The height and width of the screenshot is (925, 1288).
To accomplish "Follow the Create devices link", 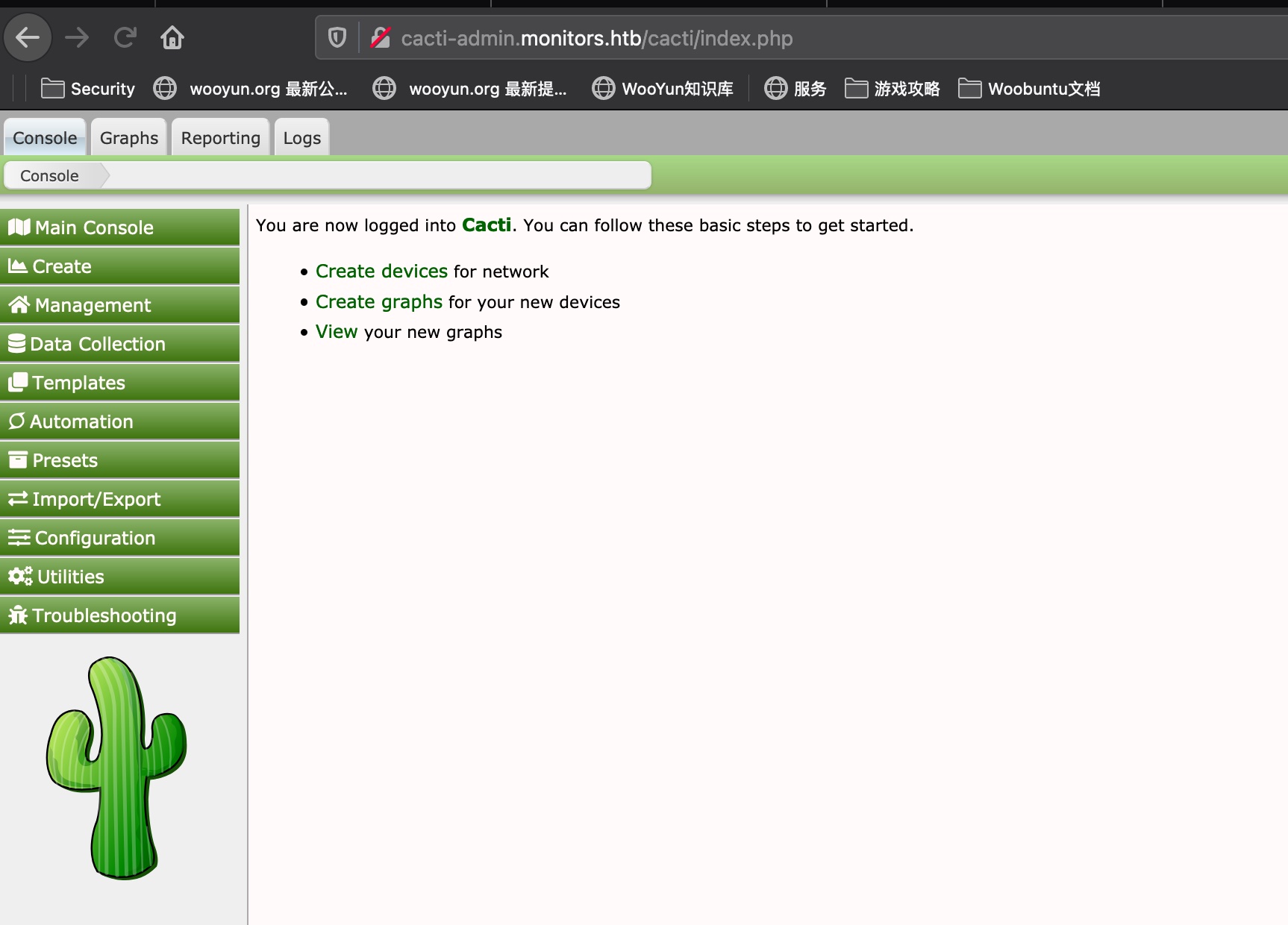I will pyautogui.click(x=381, y=272).
